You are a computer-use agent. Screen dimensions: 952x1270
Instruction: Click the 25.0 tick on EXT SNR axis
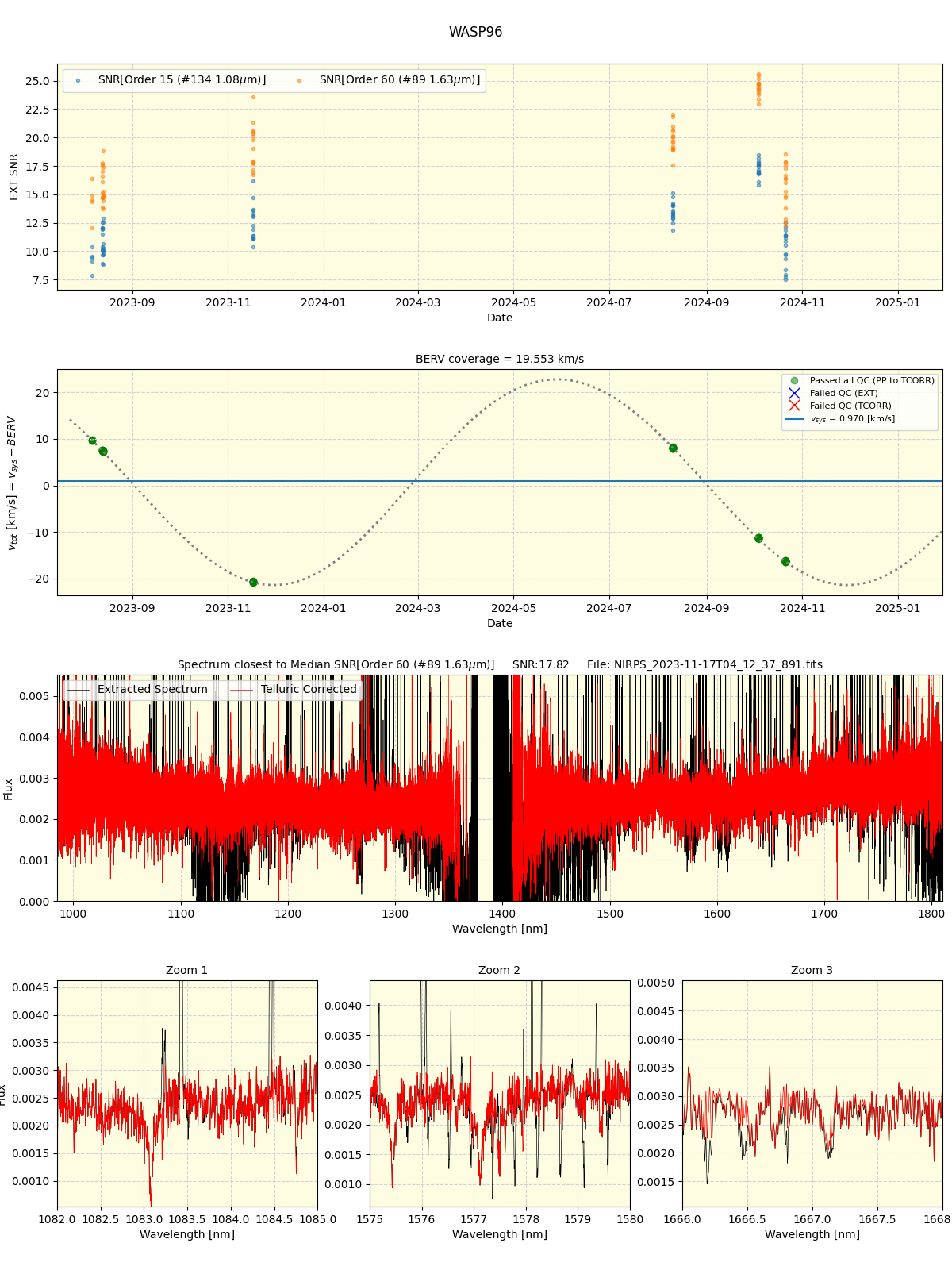(x=37, y=81)
